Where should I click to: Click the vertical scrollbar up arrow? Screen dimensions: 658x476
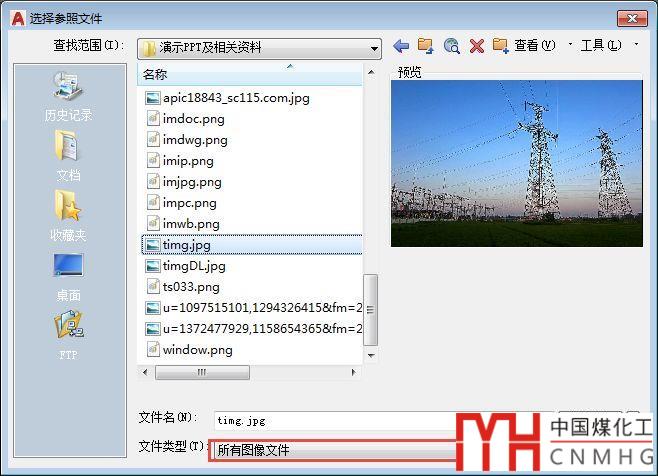coord(371,72)
